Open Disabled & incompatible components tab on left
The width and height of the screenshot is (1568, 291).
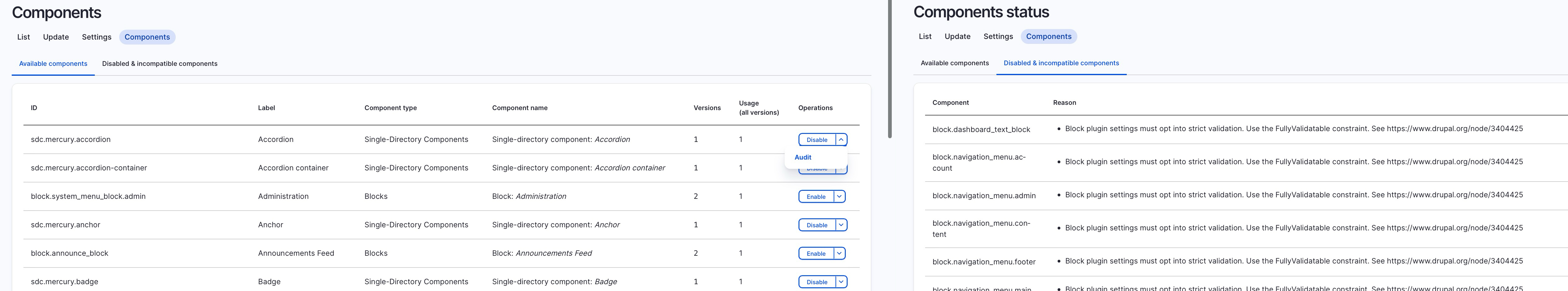[159, 63]
